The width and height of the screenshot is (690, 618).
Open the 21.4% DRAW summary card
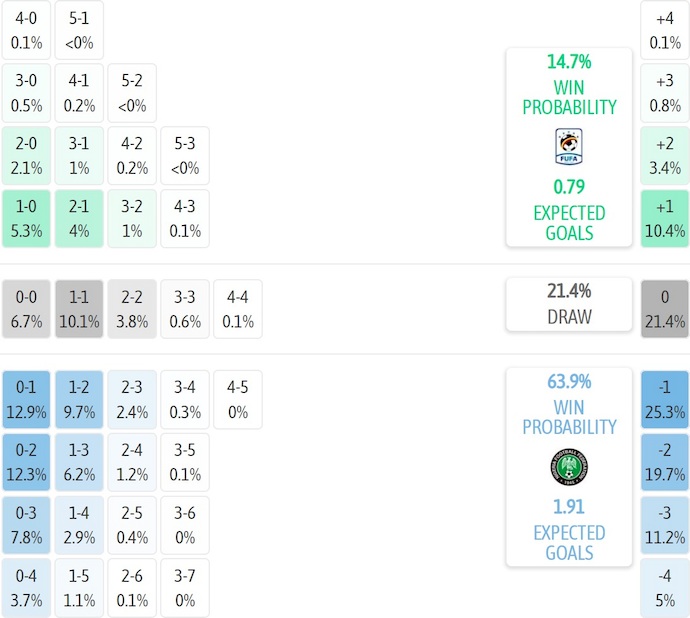point(568,304)
